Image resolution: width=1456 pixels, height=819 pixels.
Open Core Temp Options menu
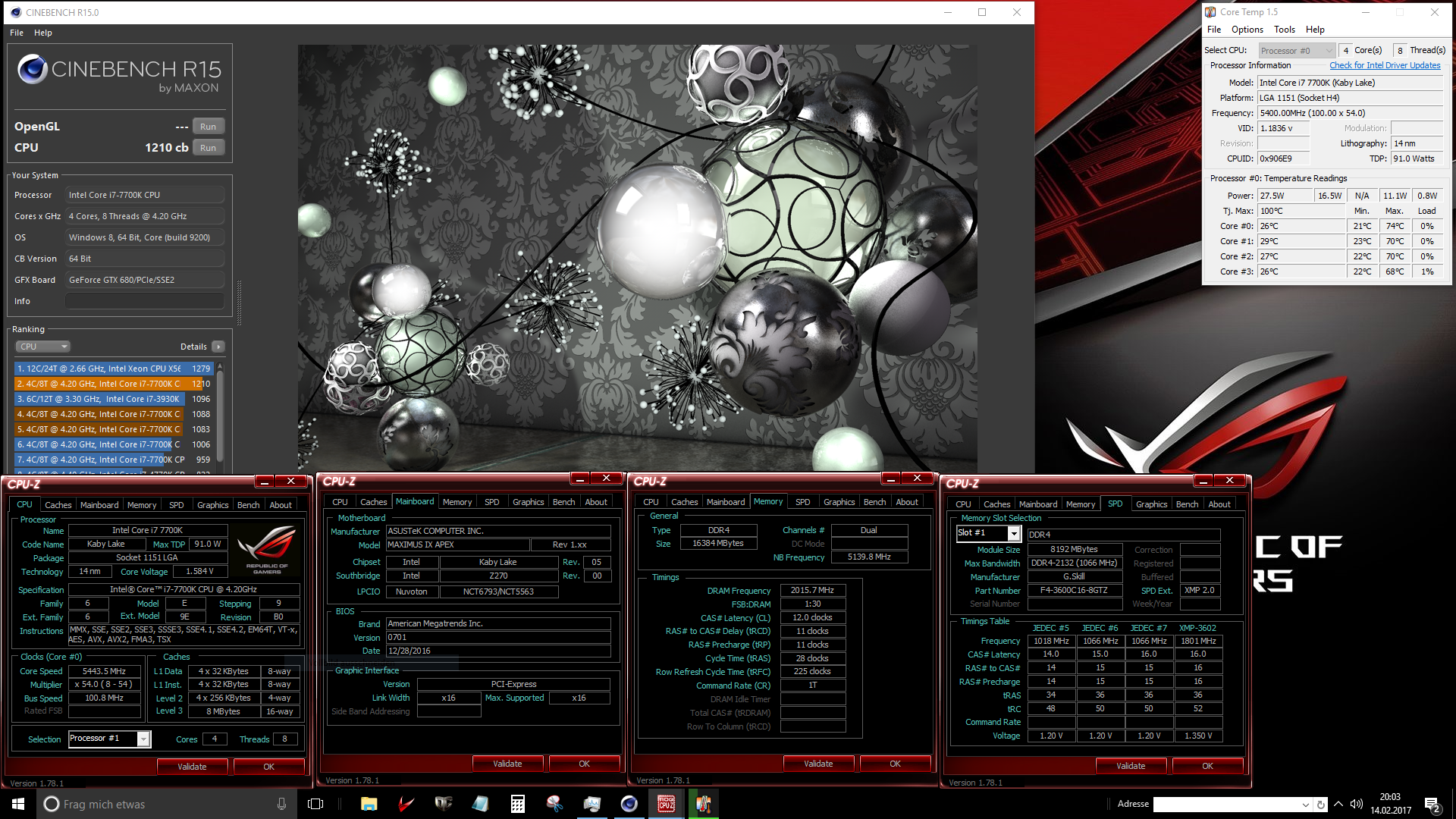tap(1247, 30)
